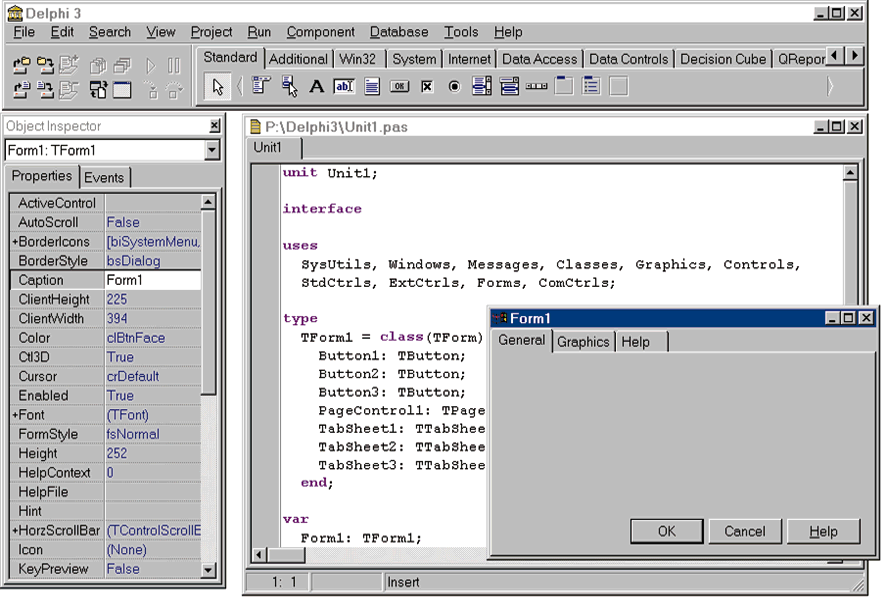Select the RadioButton component icon
The height and width of the screenshot is (607, 887).
[x=454, y=87]
